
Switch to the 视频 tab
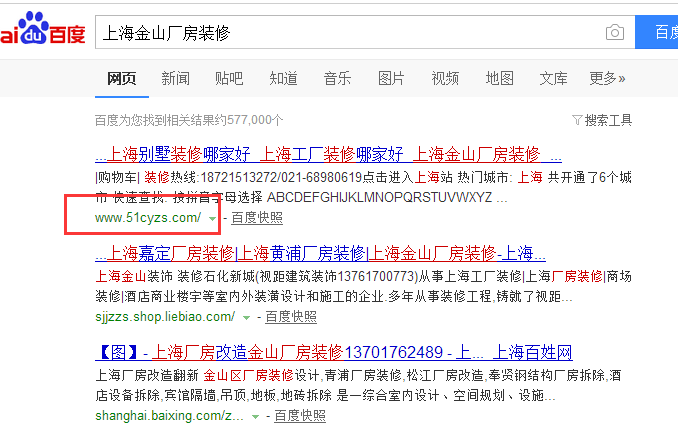[x=445, y=79]
